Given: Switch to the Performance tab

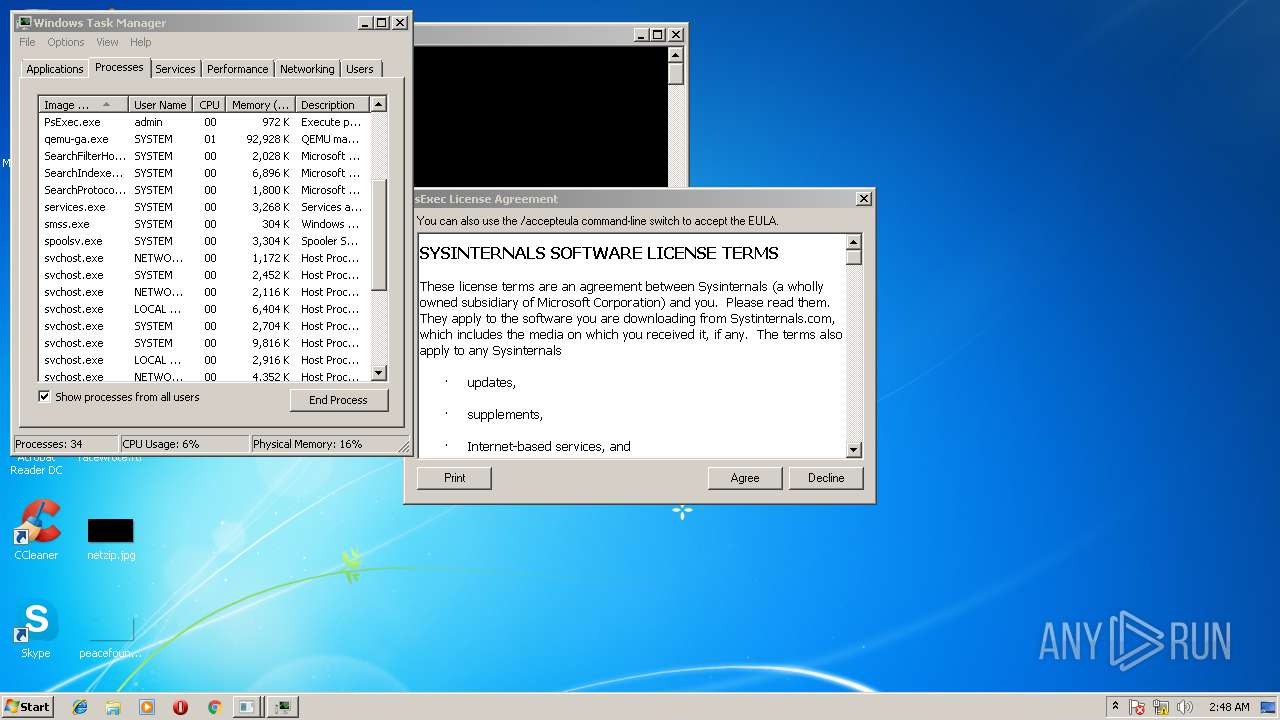Looking at the screenshot, I should tap(238, 69).
